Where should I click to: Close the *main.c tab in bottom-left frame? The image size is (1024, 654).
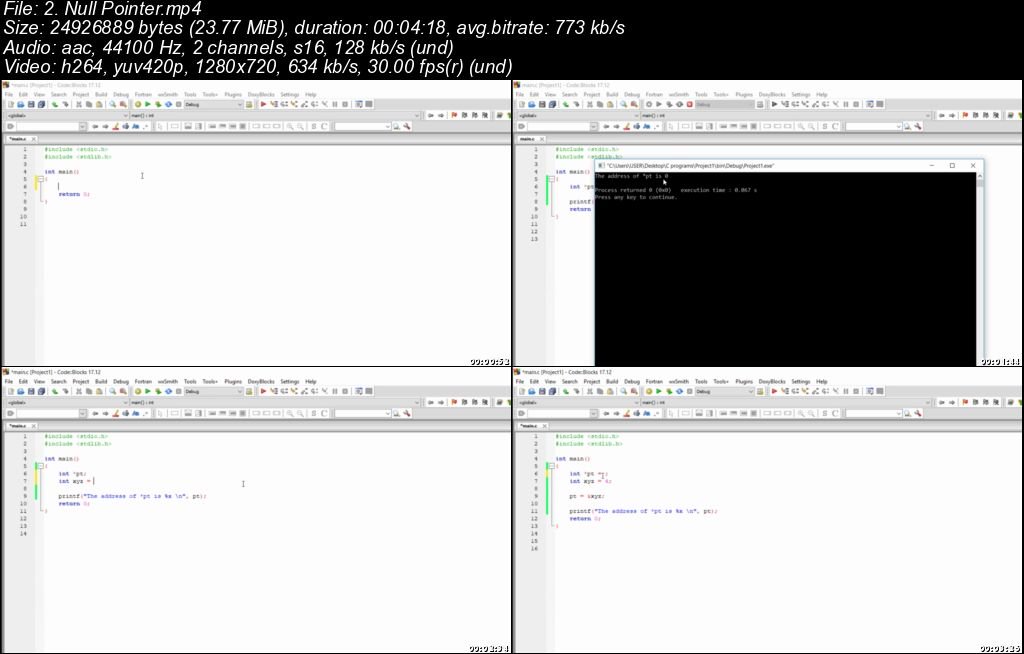pos(33,426)
